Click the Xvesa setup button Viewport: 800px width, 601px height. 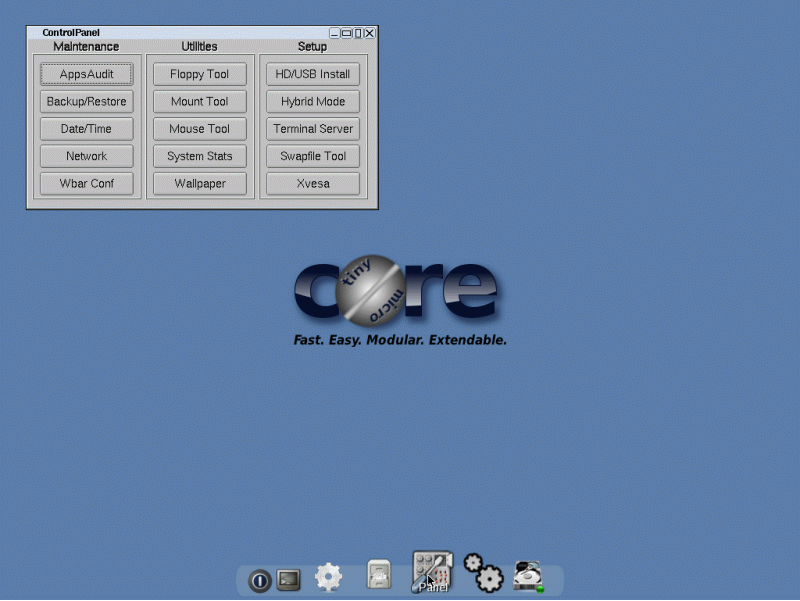tap(313, 184)
